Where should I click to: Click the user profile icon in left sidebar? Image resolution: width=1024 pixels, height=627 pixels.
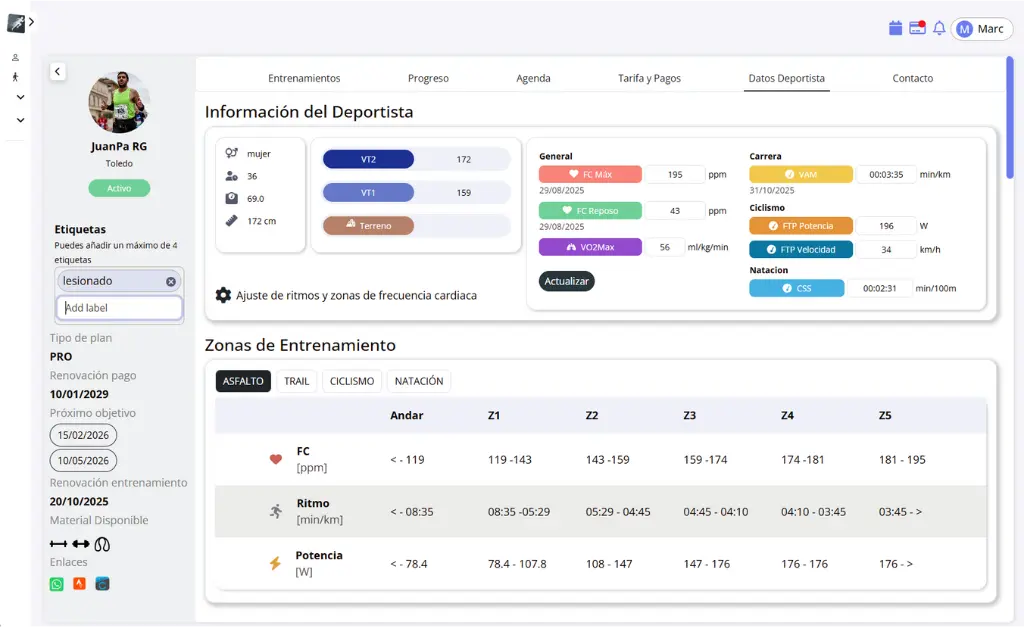click(15, 57)
